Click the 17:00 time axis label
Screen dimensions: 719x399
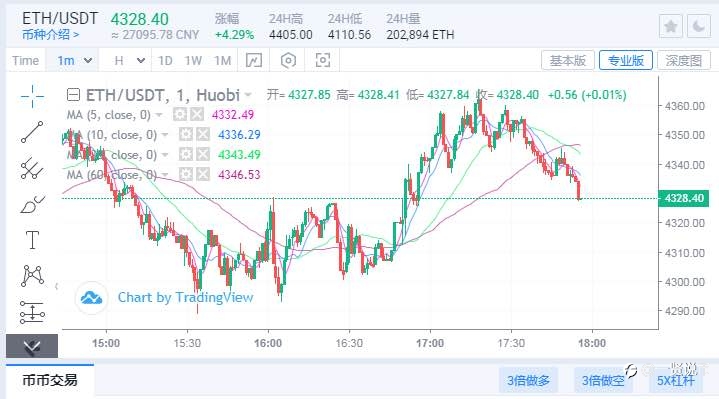pyautogui.click(x=430, y=343)
